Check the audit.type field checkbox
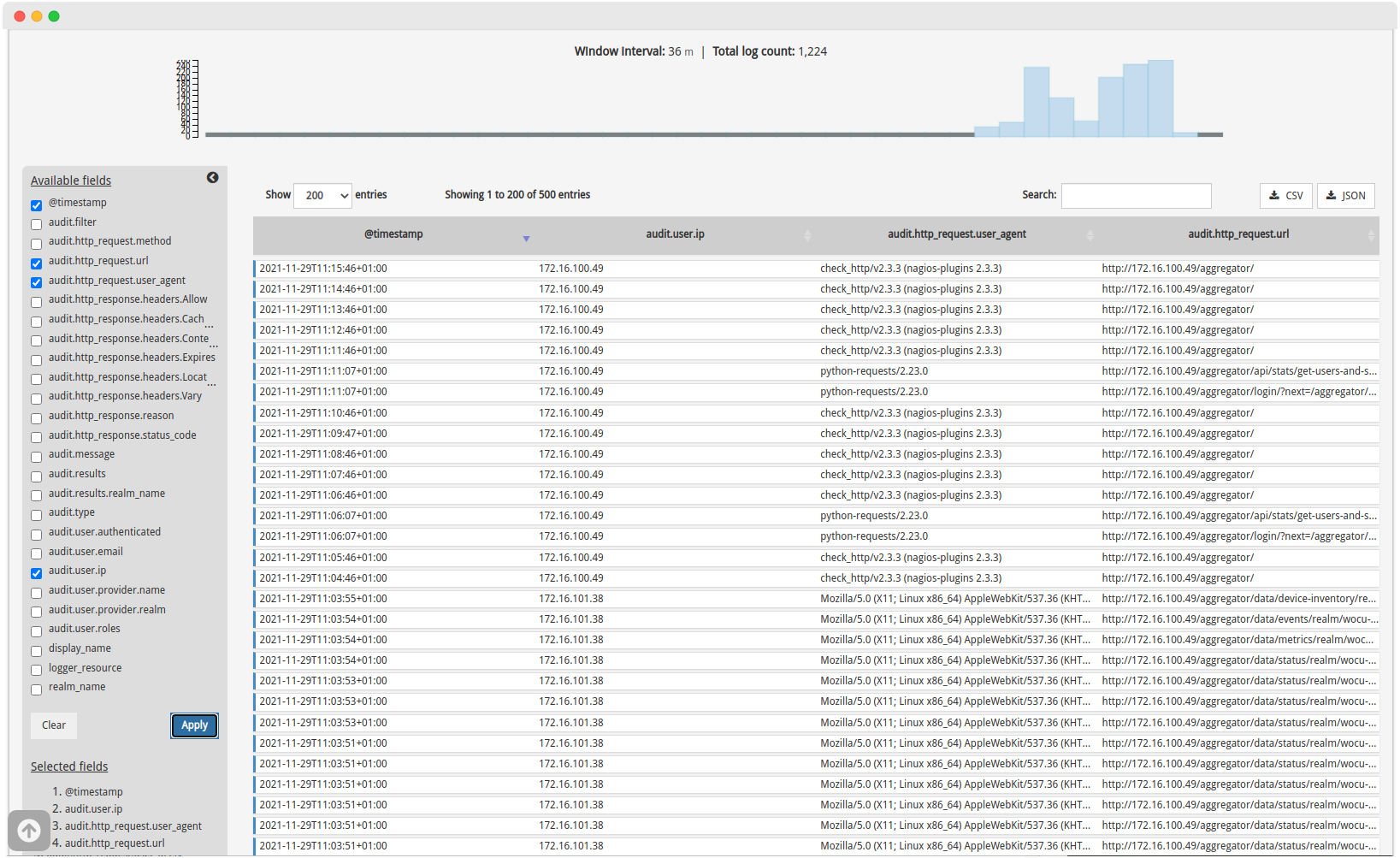This screenshot has height=858, width=1400. point(36,515)
